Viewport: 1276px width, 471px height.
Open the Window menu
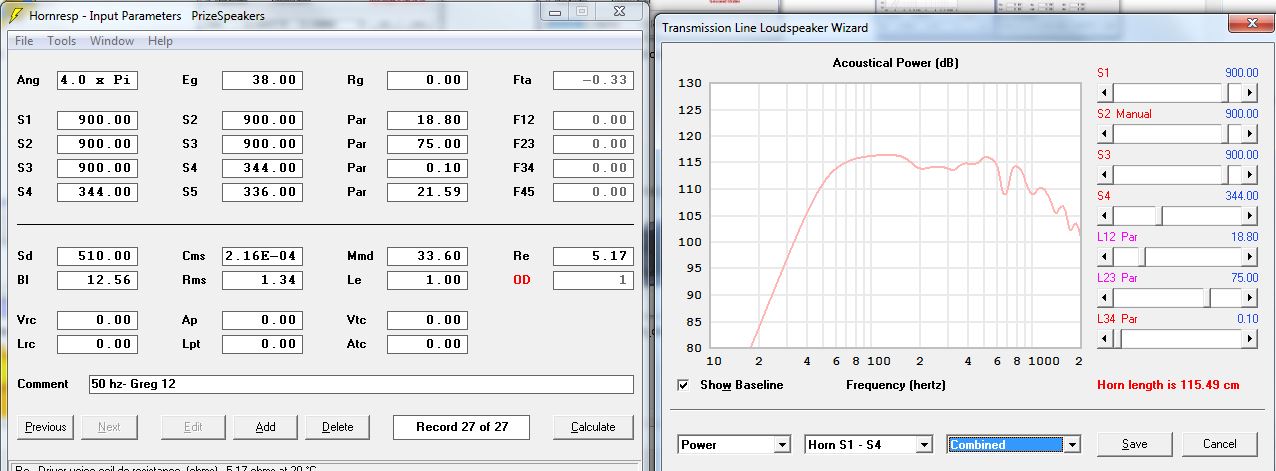pyautogui.click(x=112, y=41)
